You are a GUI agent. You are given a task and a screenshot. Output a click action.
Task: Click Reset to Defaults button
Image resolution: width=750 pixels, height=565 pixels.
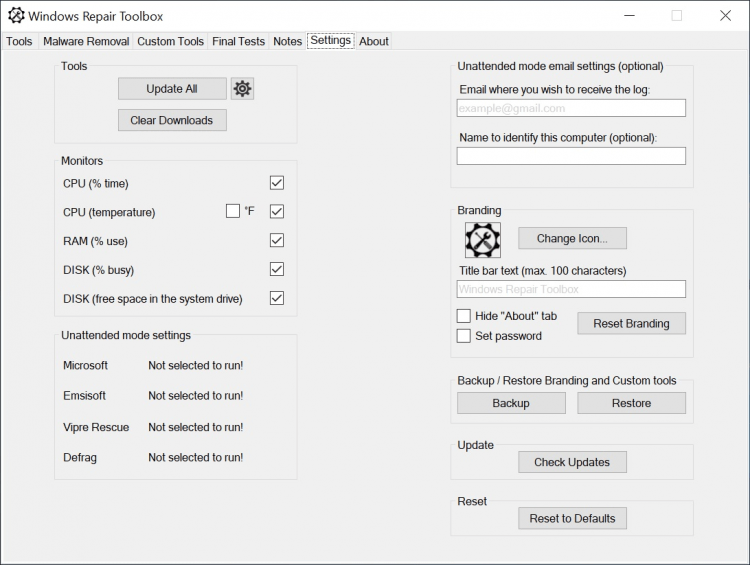tap(572, 518)
